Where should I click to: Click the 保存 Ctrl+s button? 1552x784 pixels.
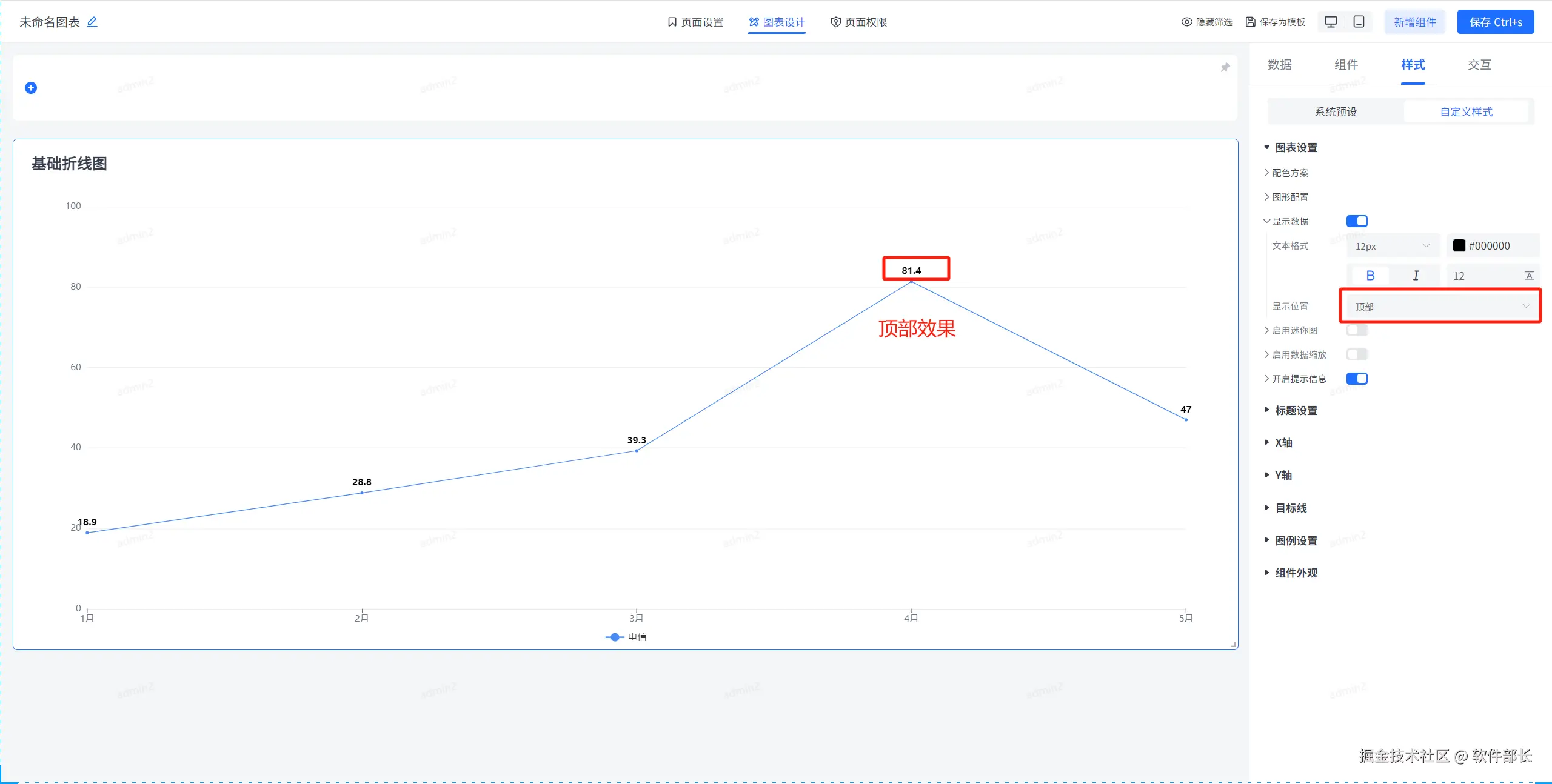pyautogui.click(x=1495, y=22)
